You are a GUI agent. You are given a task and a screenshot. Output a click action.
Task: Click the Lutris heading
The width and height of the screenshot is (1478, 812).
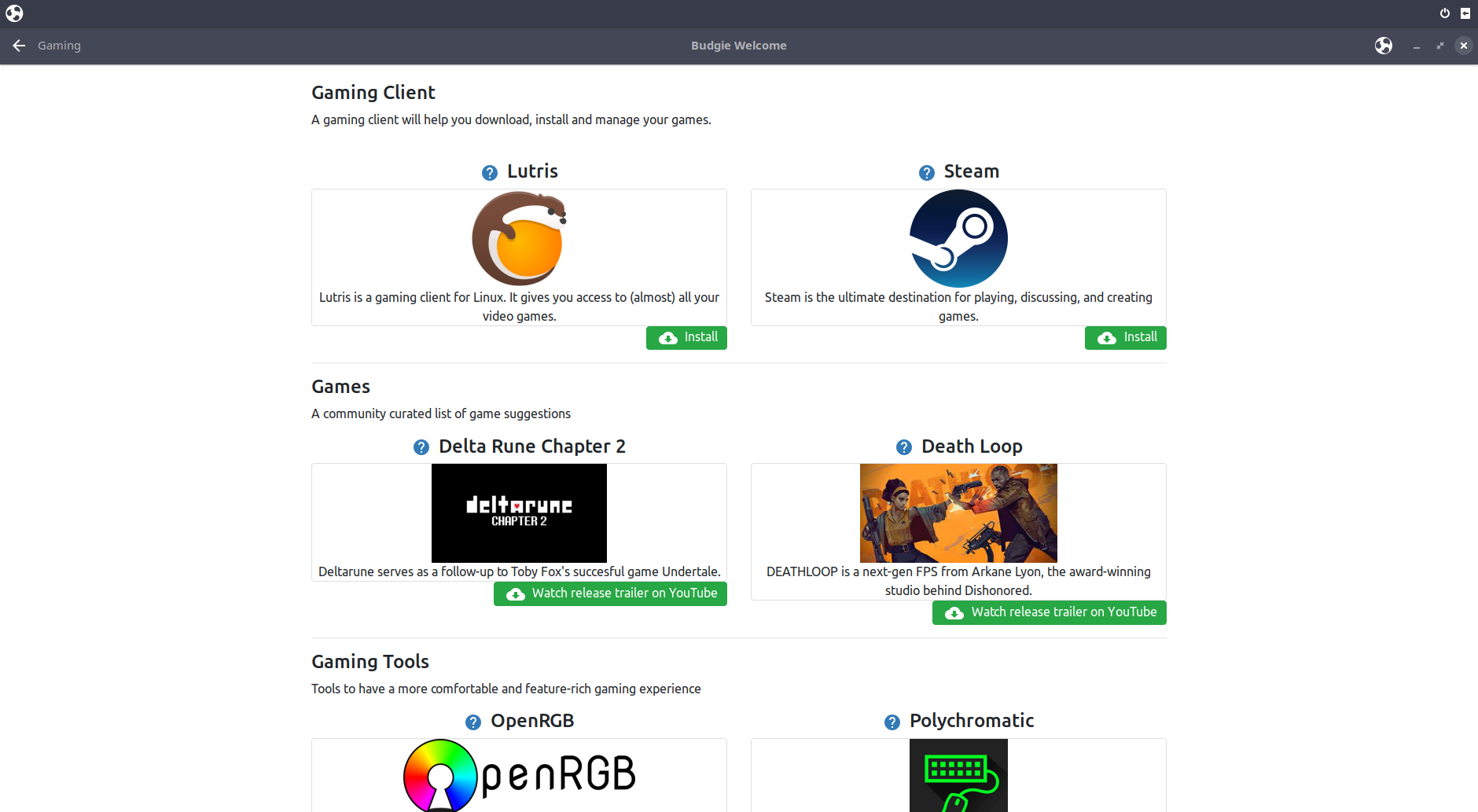click(532, 171)
